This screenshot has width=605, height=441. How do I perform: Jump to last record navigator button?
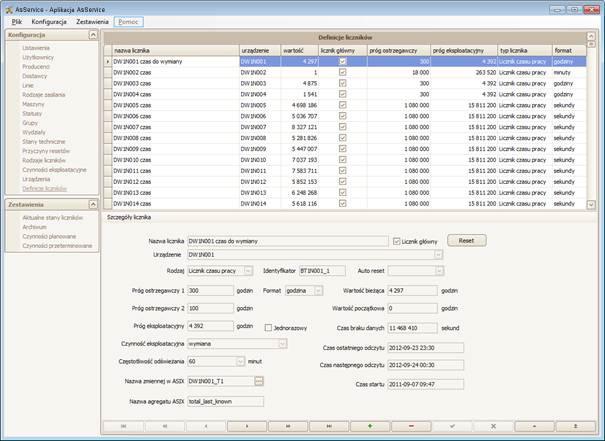329,426
